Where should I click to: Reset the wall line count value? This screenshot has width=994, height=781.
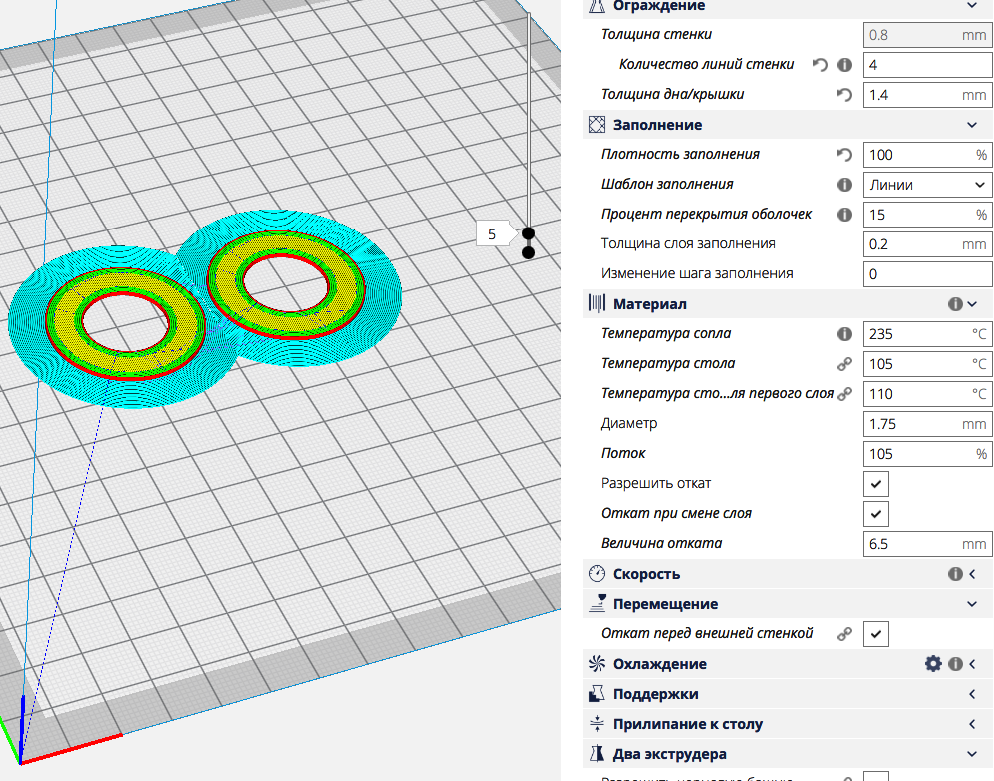820,65
